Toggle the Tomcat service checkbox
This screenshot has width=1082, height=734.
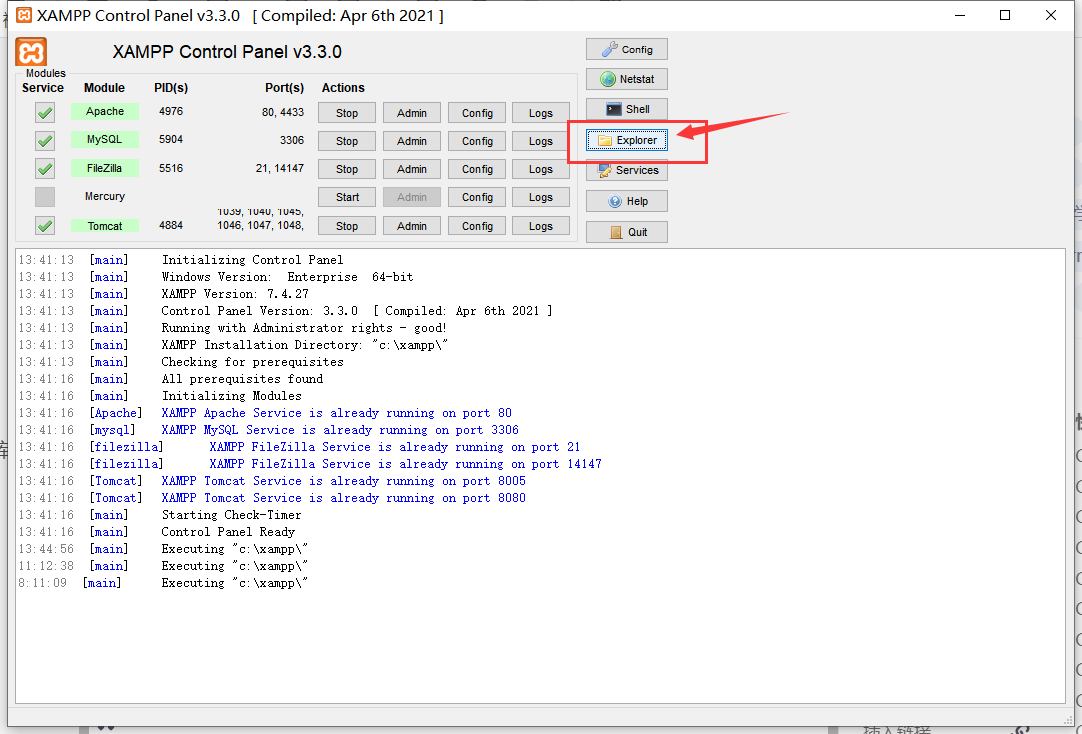pyautogui.click(x=45, y=226)
